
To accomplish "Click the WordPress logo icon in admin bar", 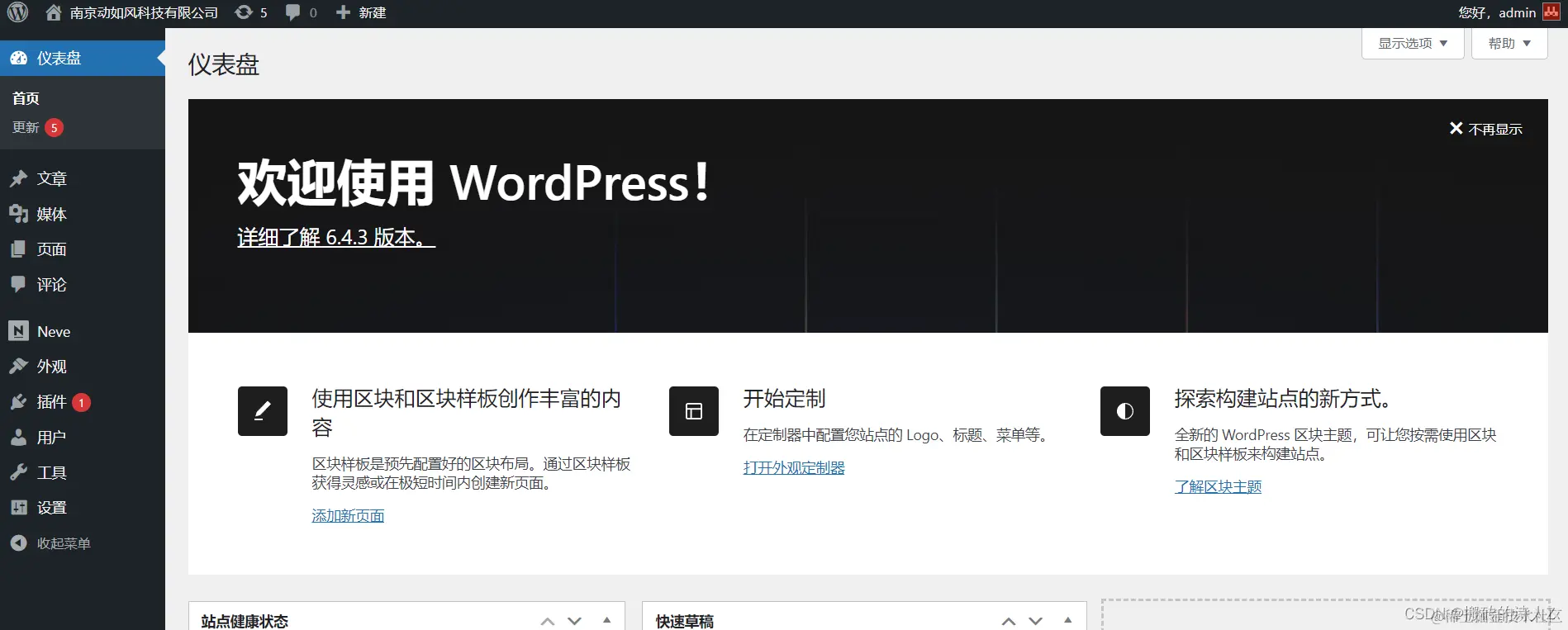I will pos(18,12).
